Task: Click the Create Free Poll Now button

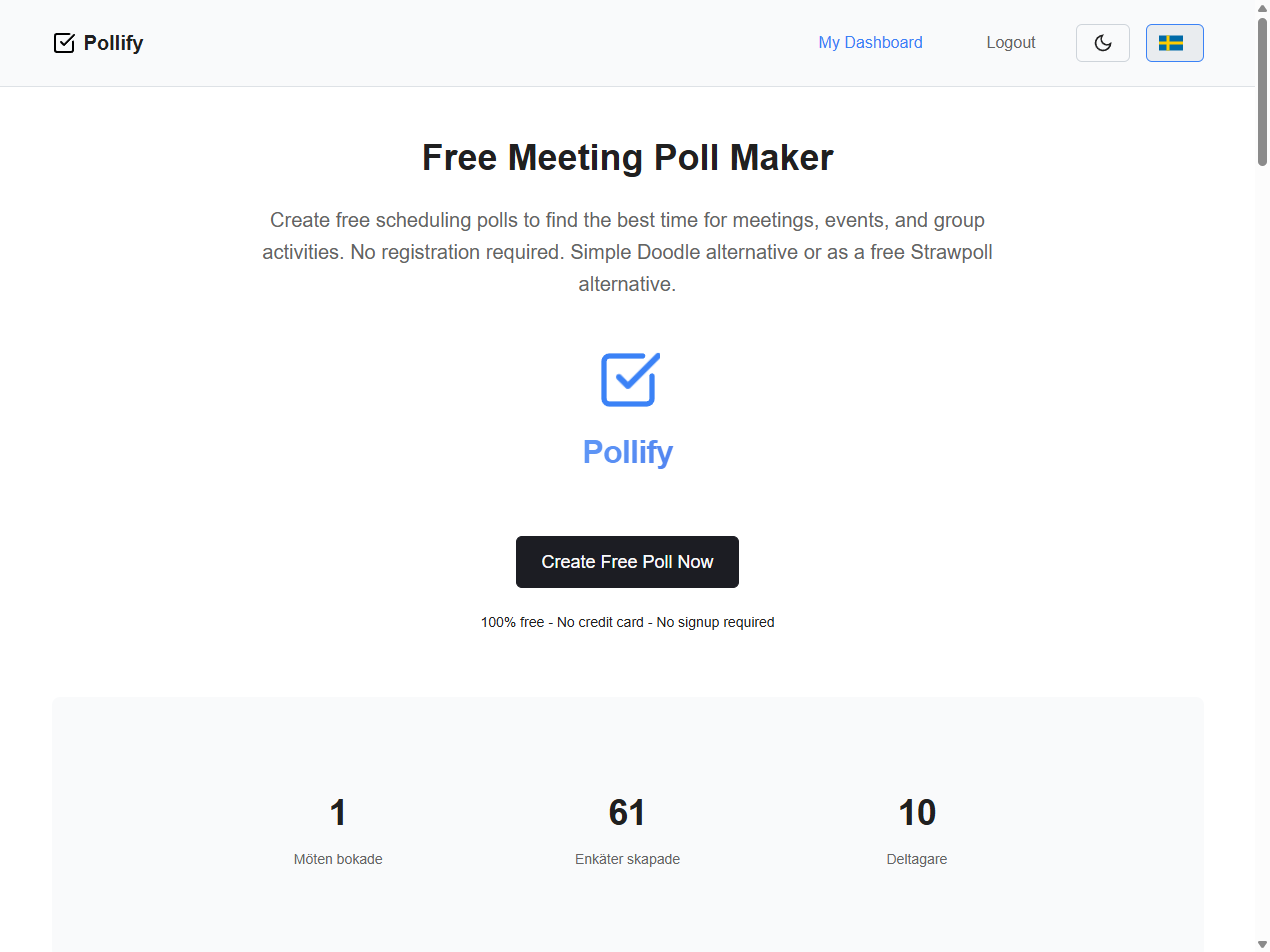Action: point(627,561)
